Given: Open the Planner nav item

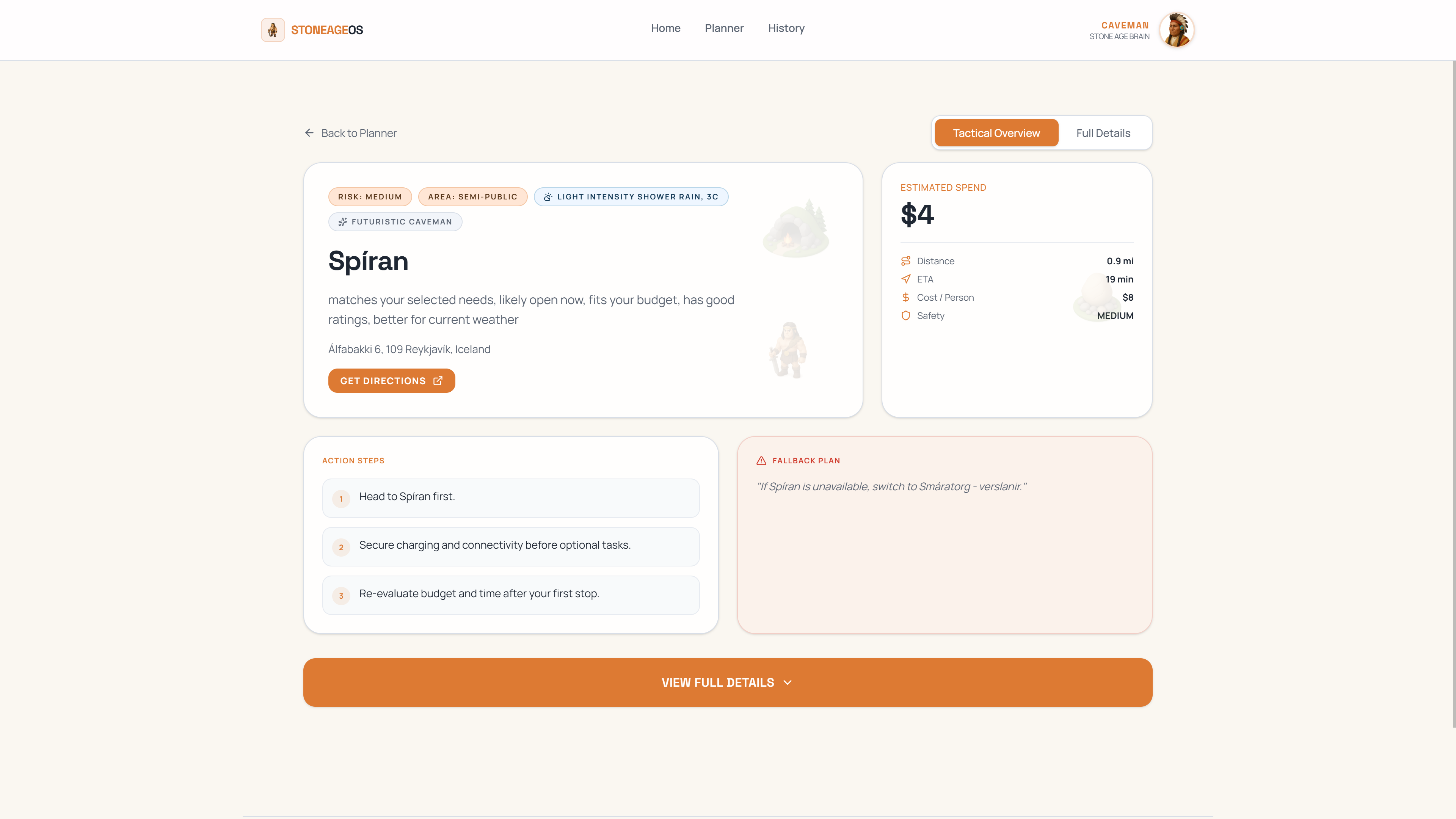Looking at the screenshot, I should pos(724,28).
